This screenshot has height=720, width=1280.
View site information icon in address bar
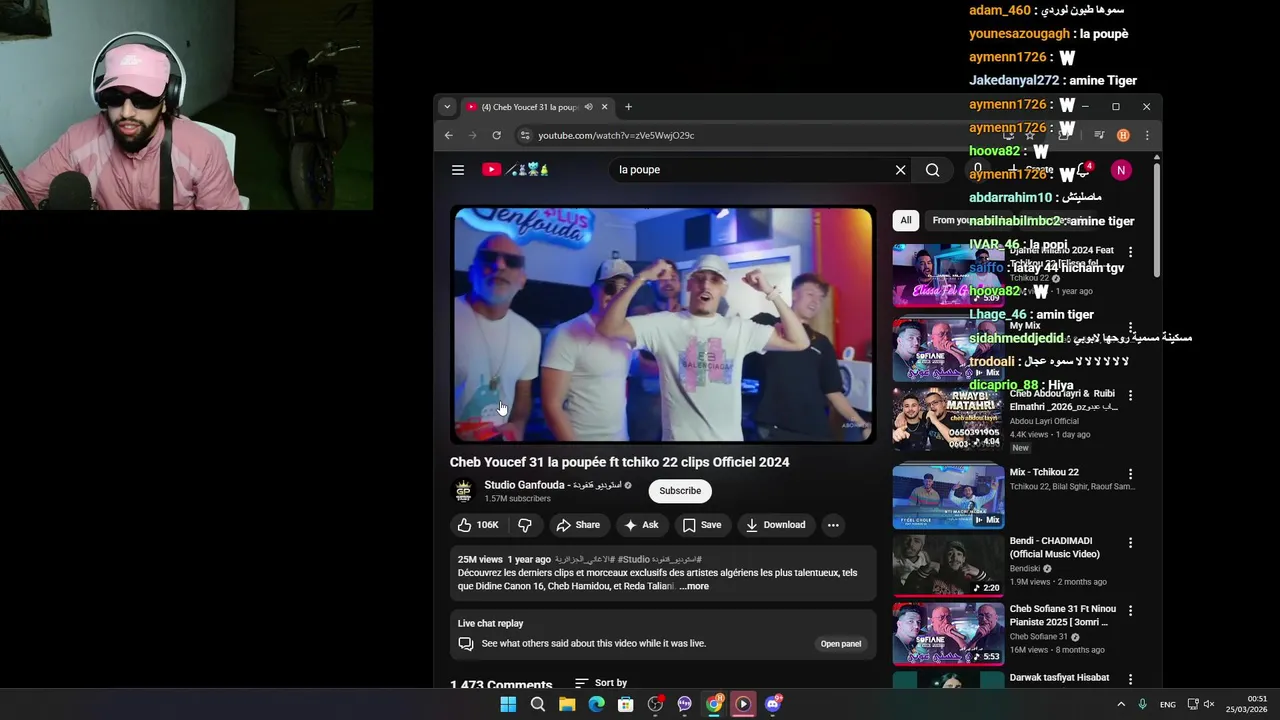click(x=525, y=135)
